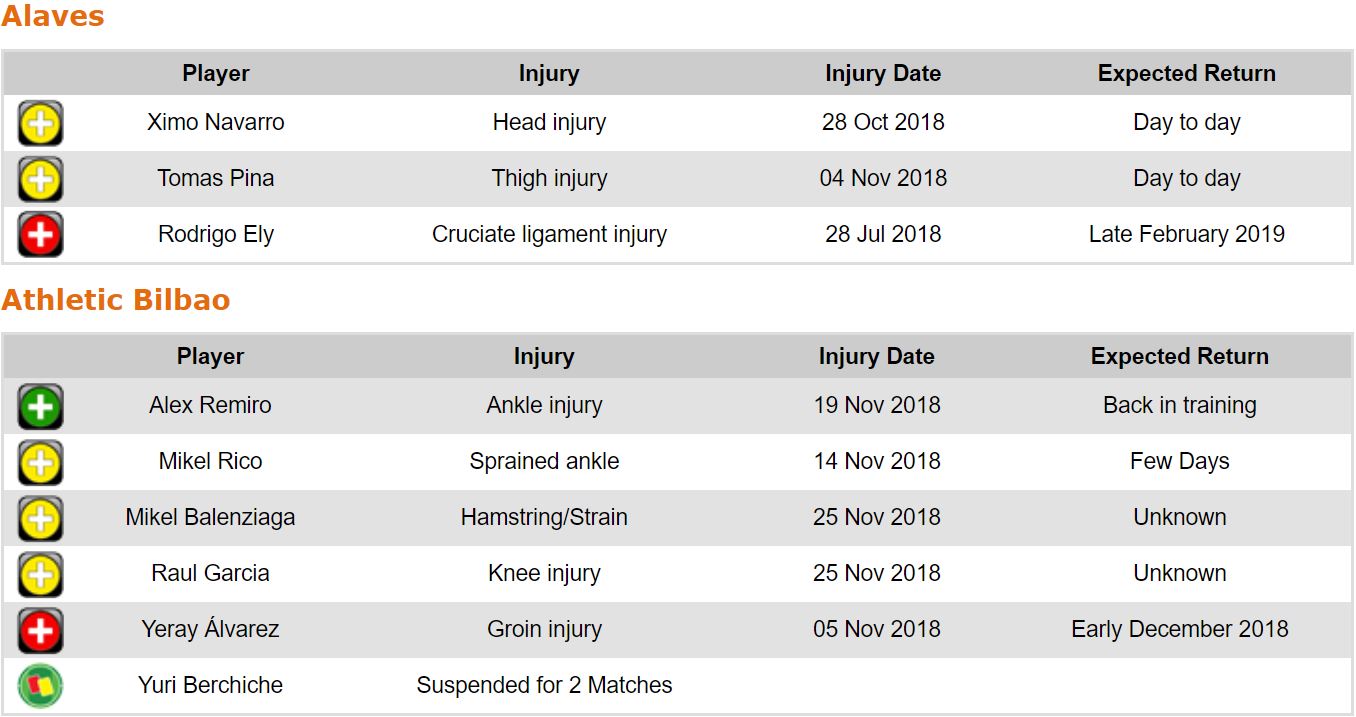The width and height of the screenshot is (1356, 717).
Task: Click Raul Garcia's yellow injury icon
Action: [40, 575]
